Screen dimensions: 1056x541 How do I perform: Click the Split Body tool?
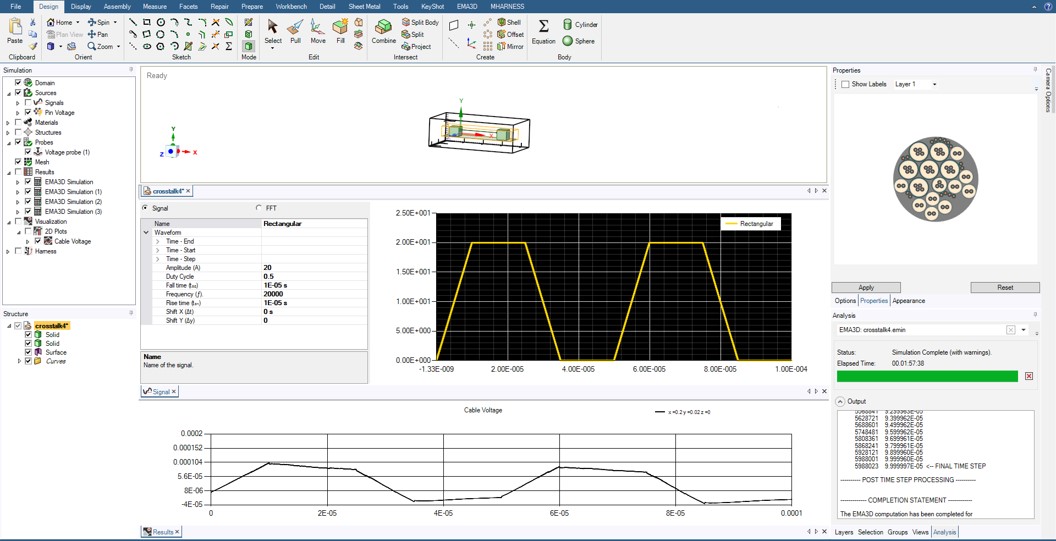coord(420,22)
